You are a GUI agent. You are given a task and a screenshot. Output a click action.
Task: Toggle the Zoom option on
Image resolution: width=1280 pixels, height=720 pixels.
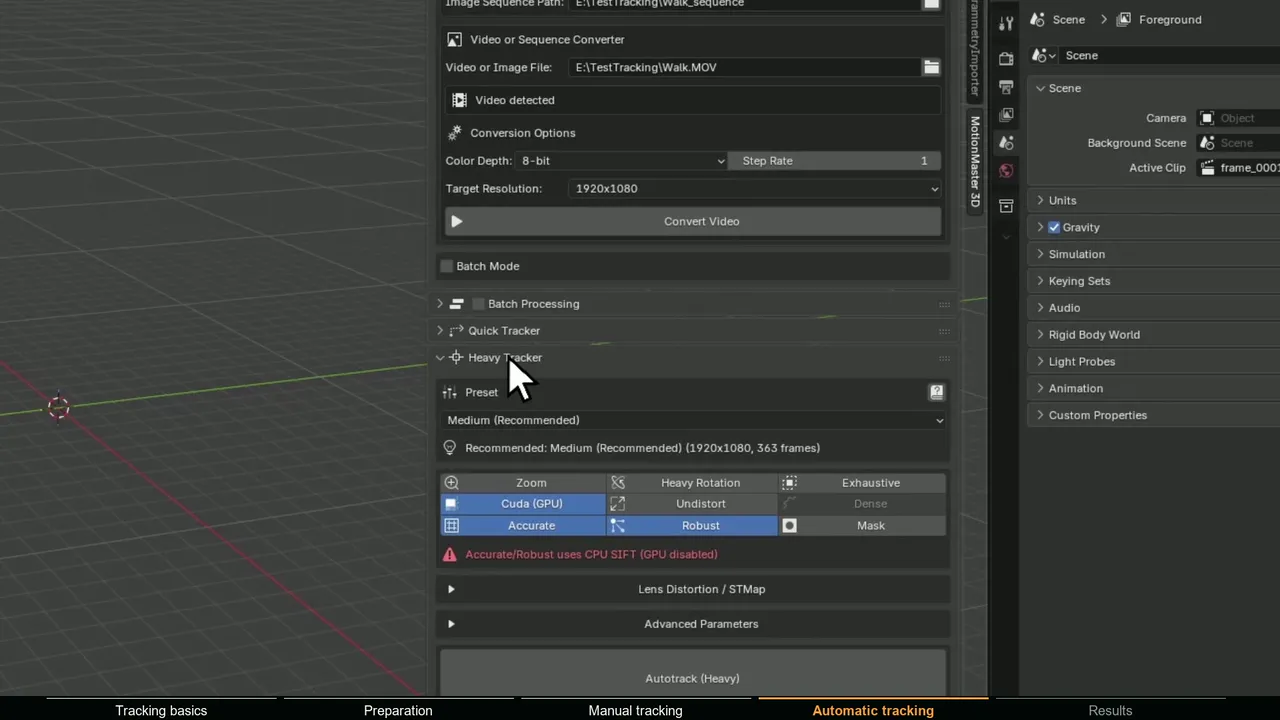tap(523, 483)
